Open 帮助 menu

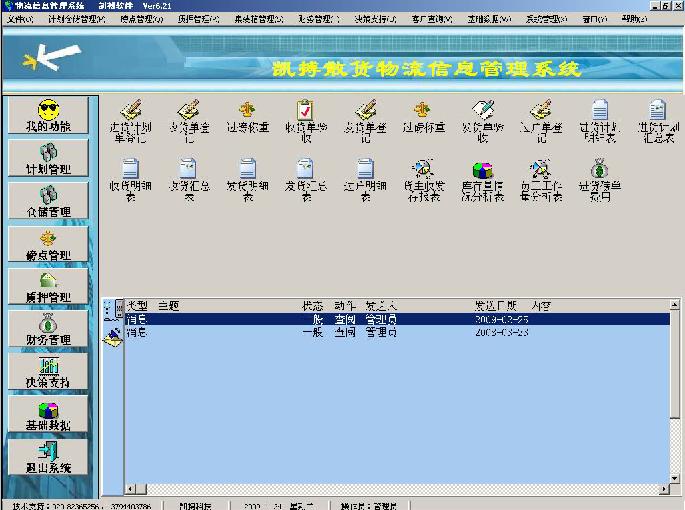click(x=634, y=19)
